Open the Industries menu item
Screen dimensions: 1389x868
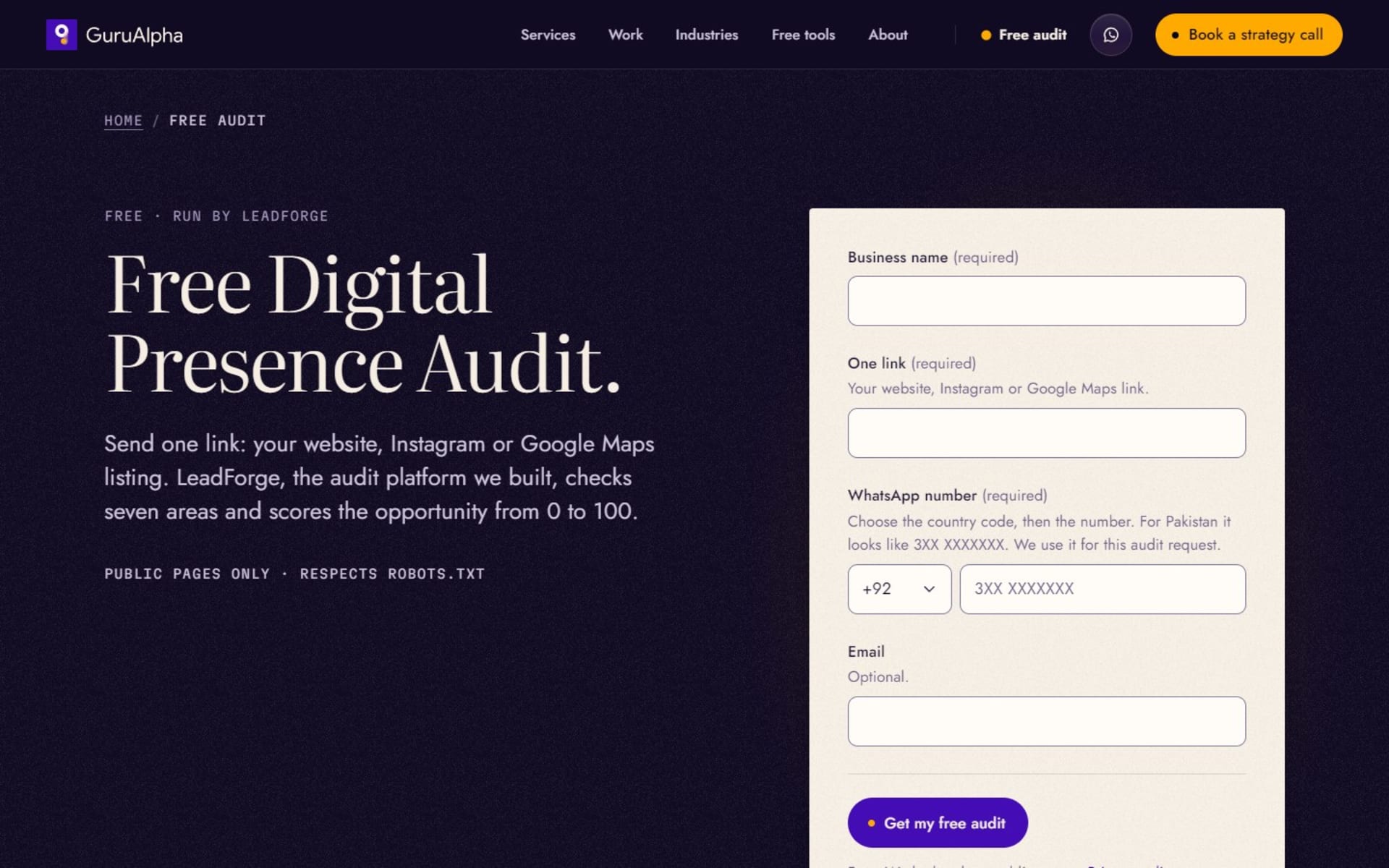click(706, 35)
